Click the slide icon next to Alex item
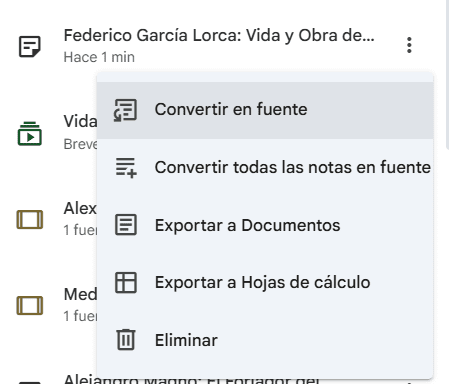The width and height of the screenshot is (449, 384). click(x=30, y=219)
